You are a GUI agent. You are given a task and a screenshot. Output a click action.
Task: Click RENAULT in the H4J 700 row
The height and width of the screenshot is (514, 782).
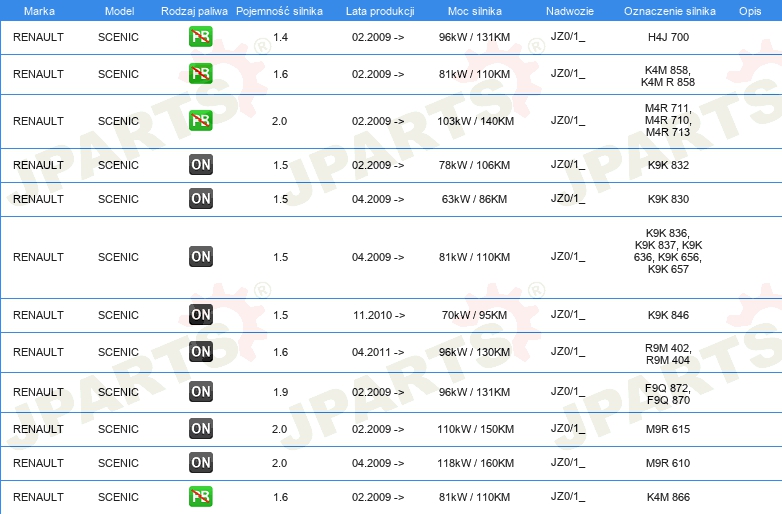coord(38,37)
